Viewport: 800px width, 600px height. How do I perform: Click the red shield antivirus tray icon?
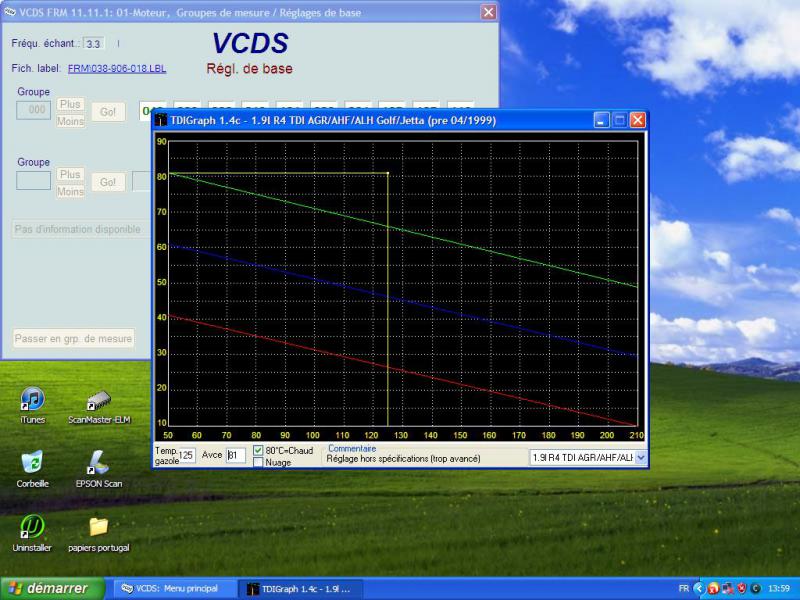(742, 589)
